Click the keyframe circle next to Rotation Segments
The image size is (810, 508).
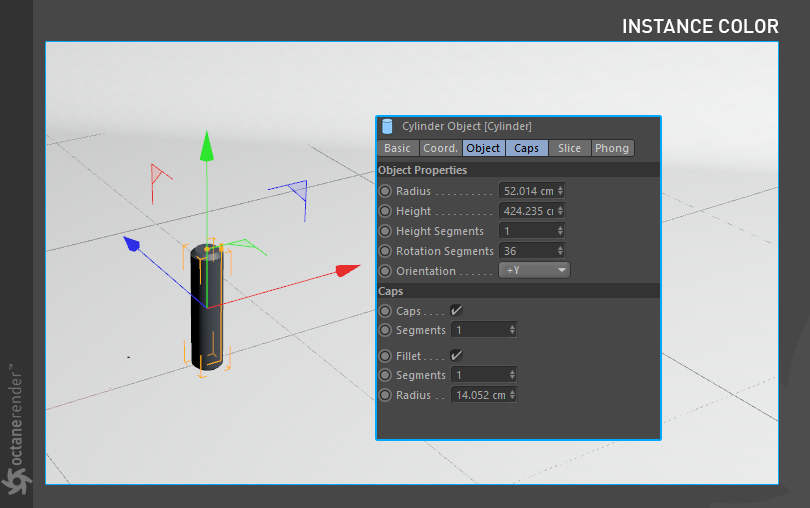(385, 251)
